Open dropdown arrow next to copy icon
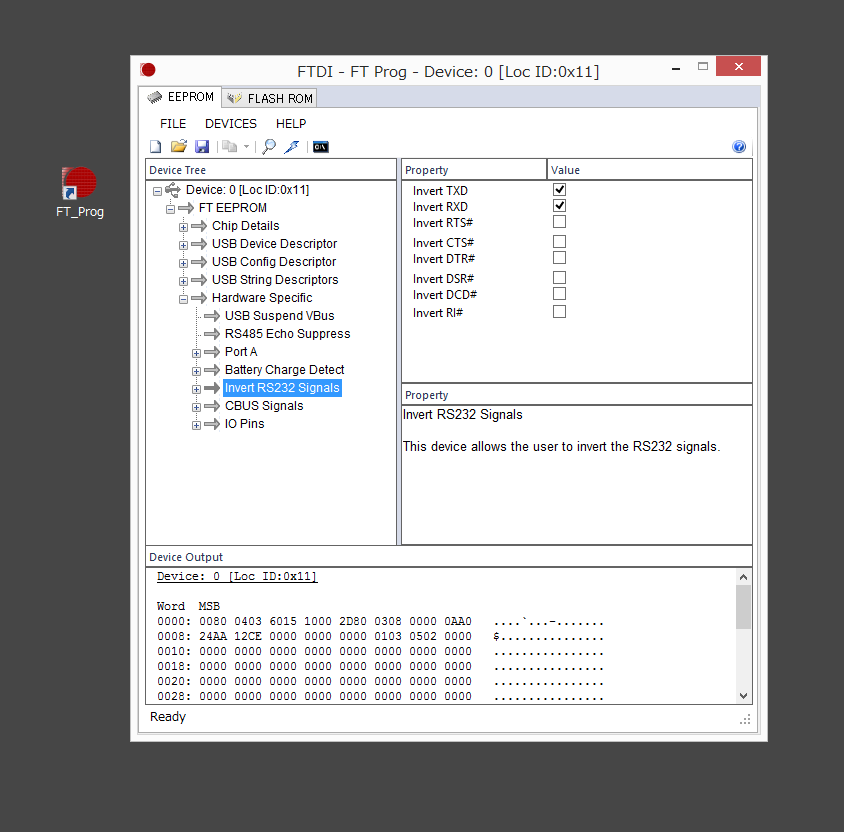The image size is (844, 832). (247, 146)
